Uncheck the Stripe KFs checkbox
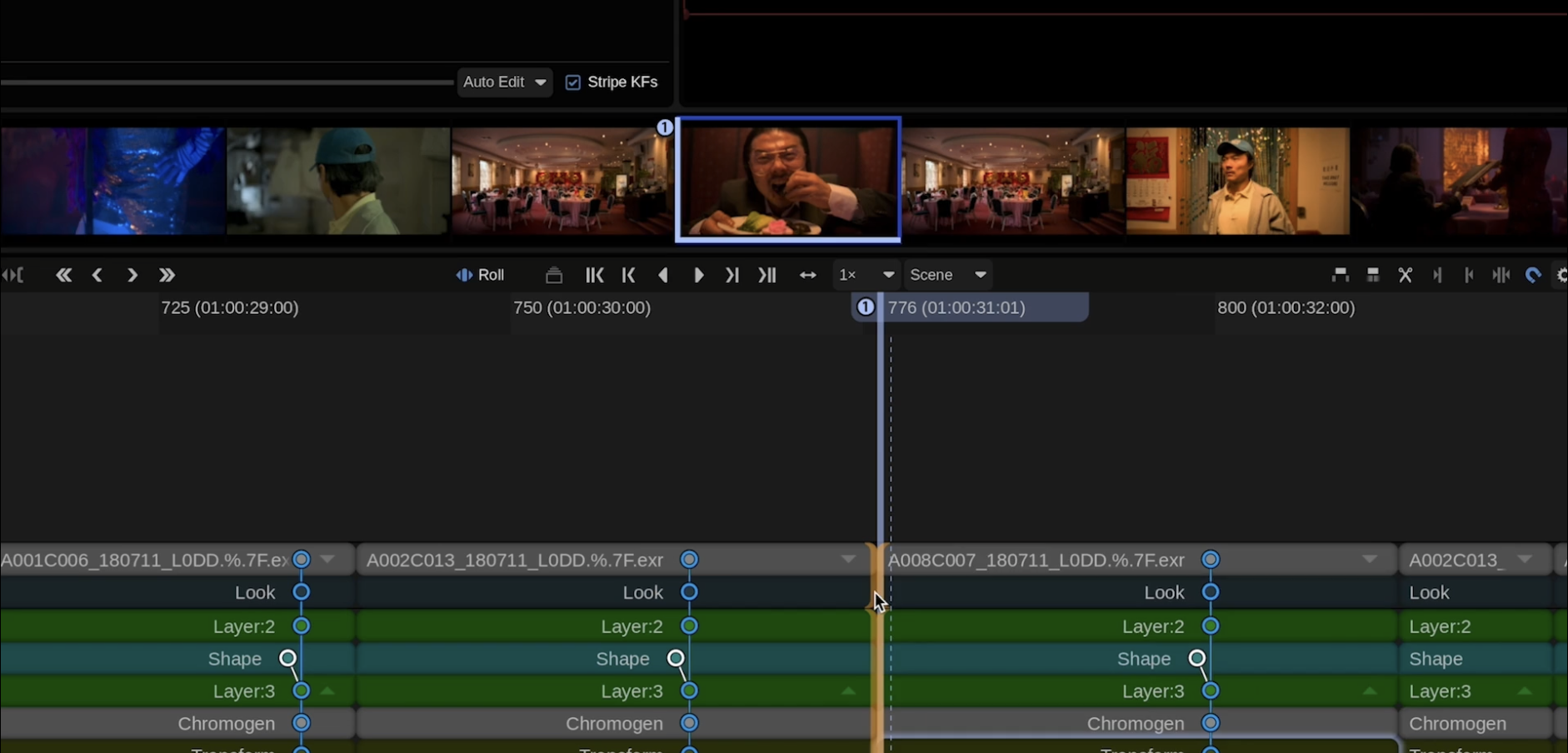The image size is (1568, 753). pyautogui.click(x=573, y=82)
